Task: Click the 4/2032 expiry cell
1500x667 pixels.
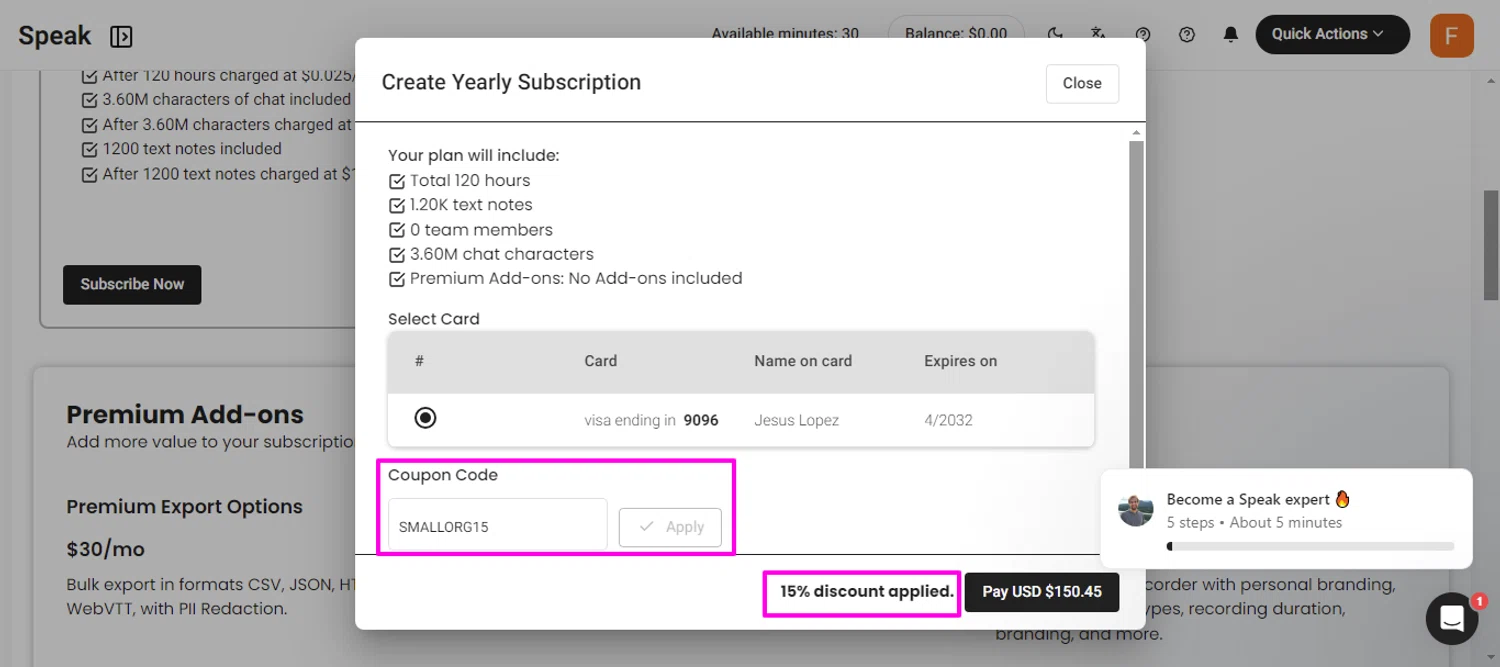Action: tap(948, 420)
